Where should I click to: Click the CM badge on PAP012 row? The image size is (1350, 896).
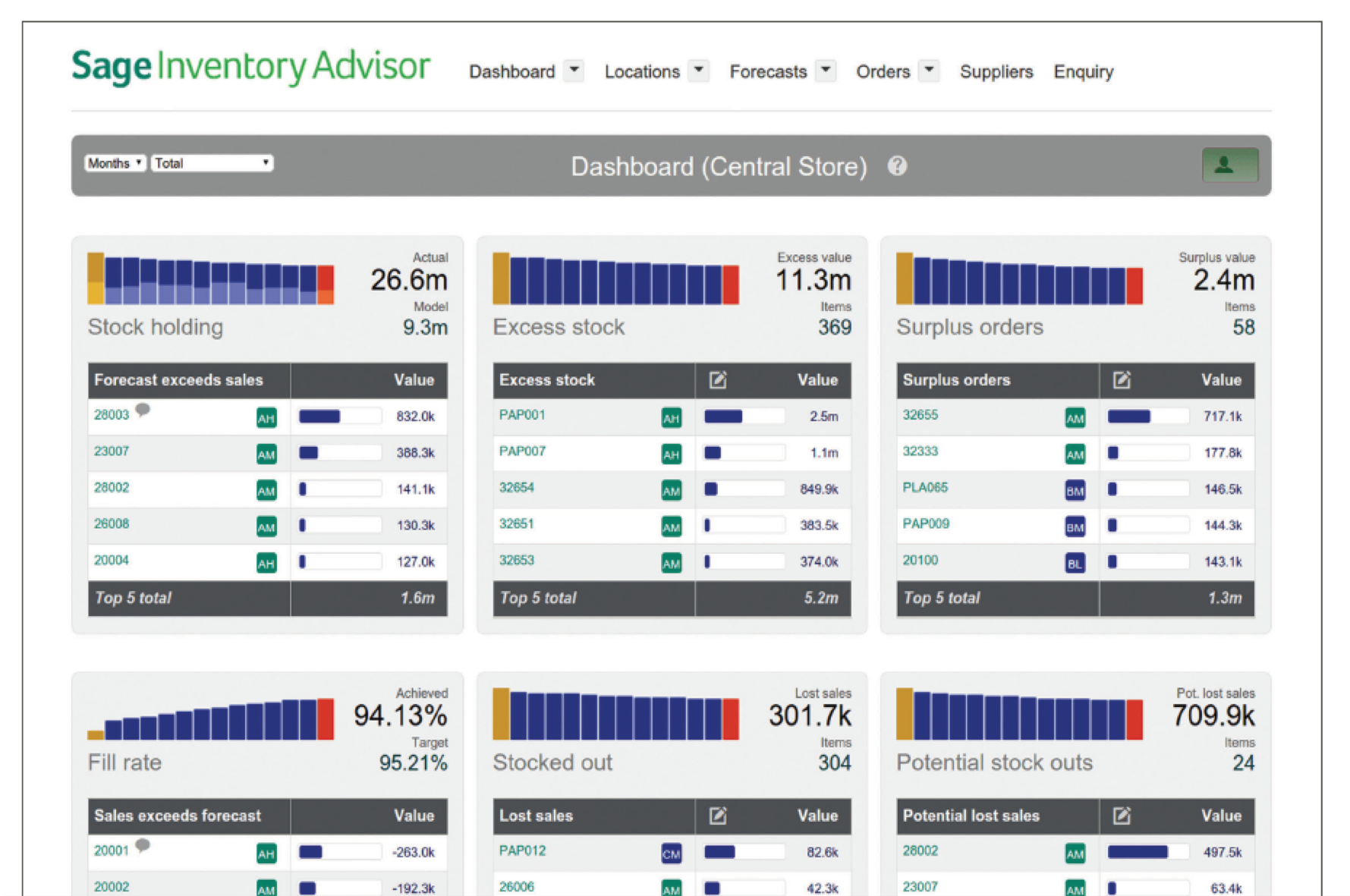click(671, 854)
